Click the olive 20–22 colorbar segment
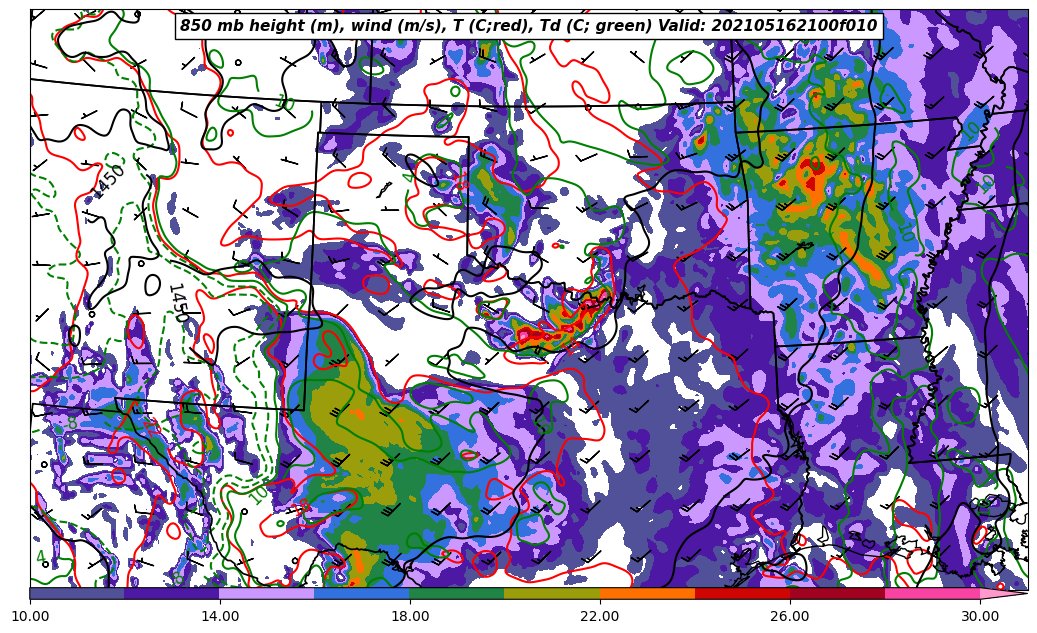 point(552,593)
